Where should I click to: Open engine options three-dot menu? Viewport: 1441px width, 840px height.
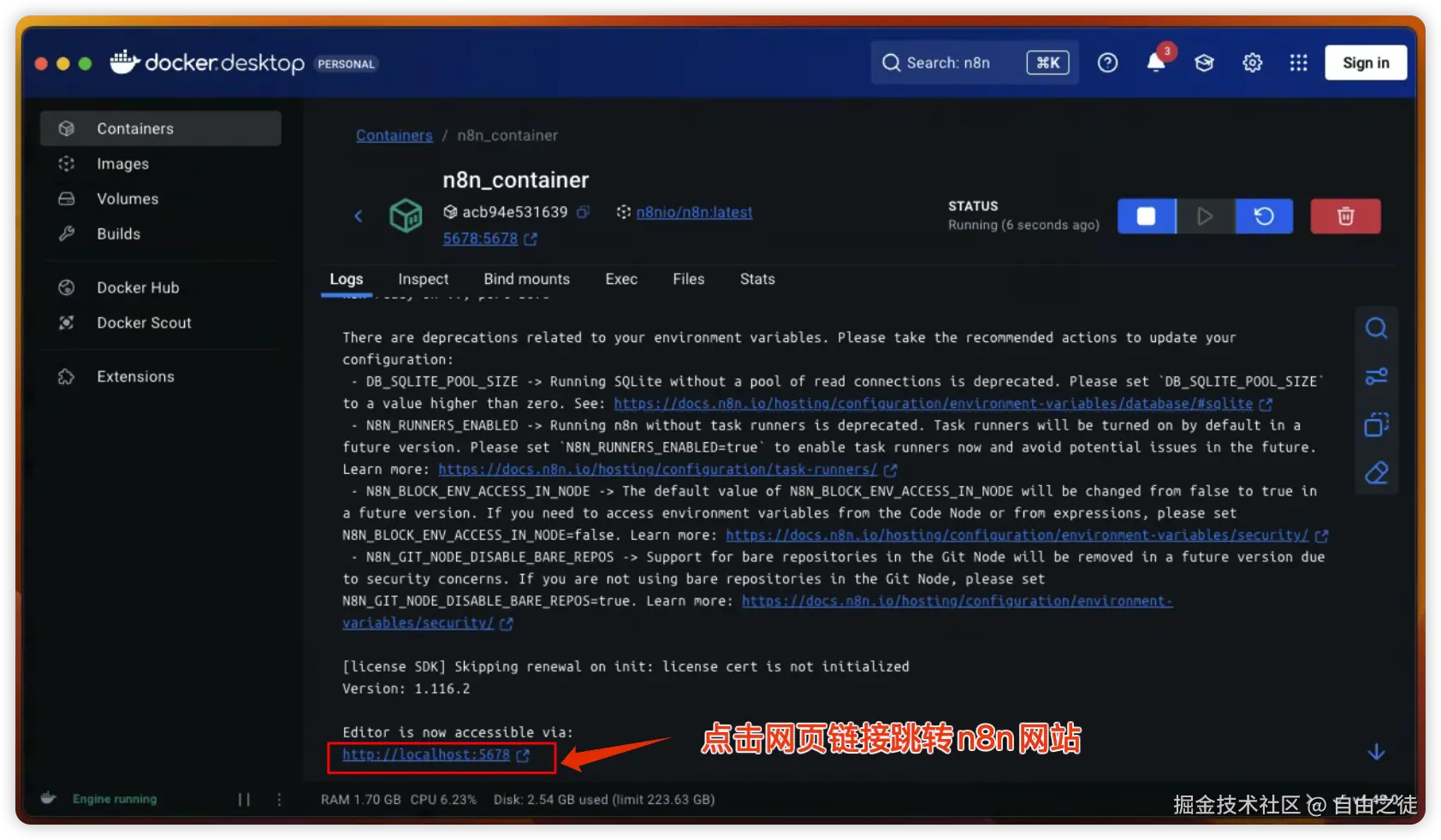click(279, 799)
